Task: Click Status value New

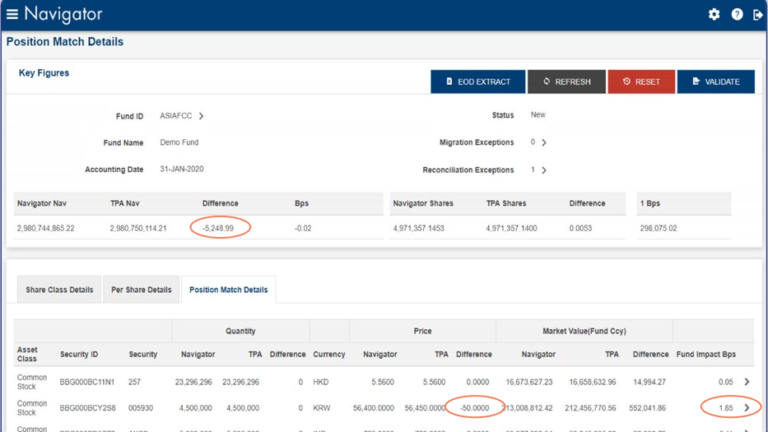Action: (538, 115)
